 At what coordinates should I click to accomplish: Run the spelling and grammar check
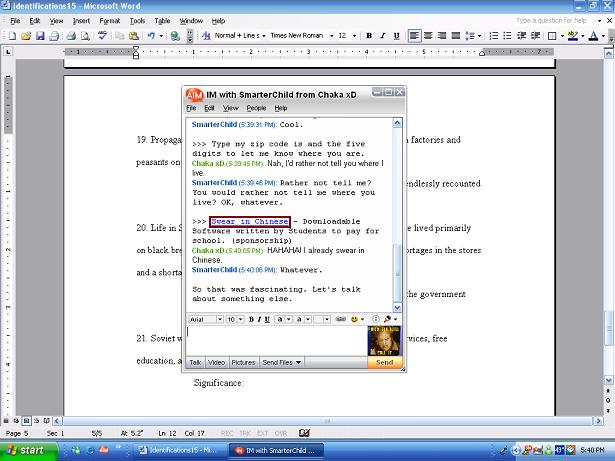click(x=102, y=36)
